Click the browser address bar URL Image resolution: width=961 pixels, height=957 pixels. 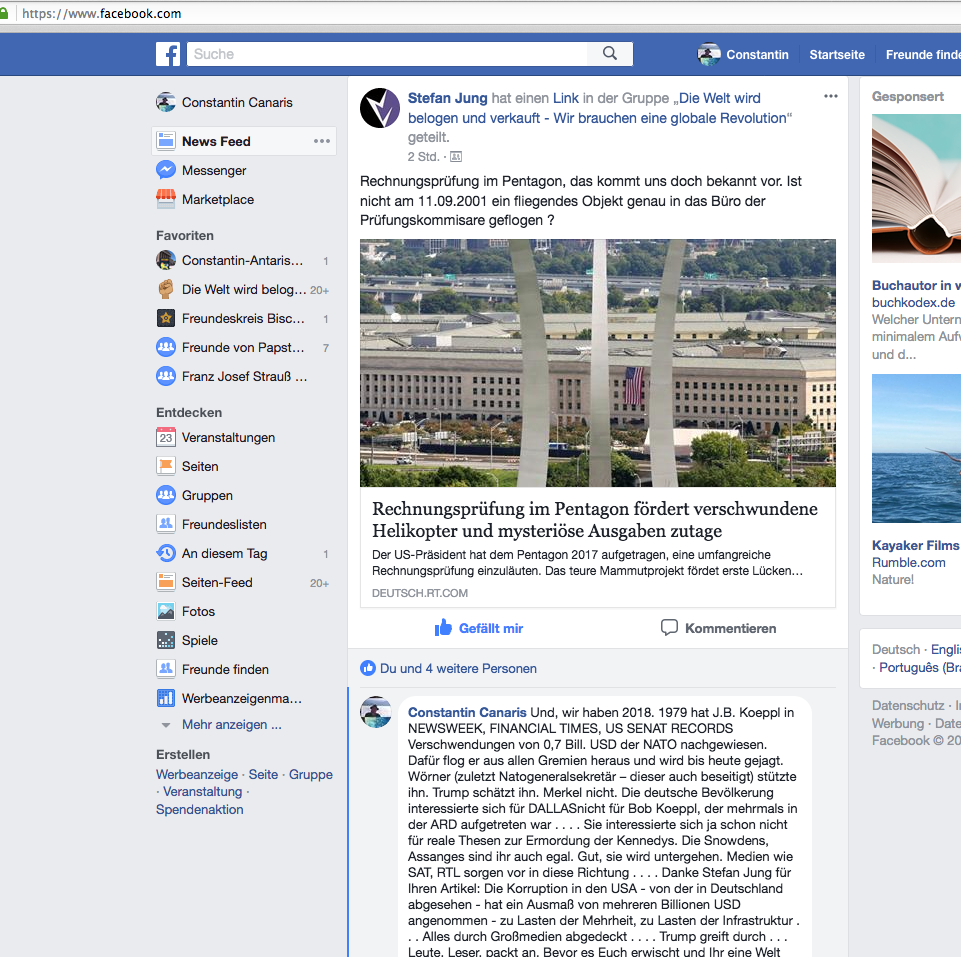[x=101, y=13]
